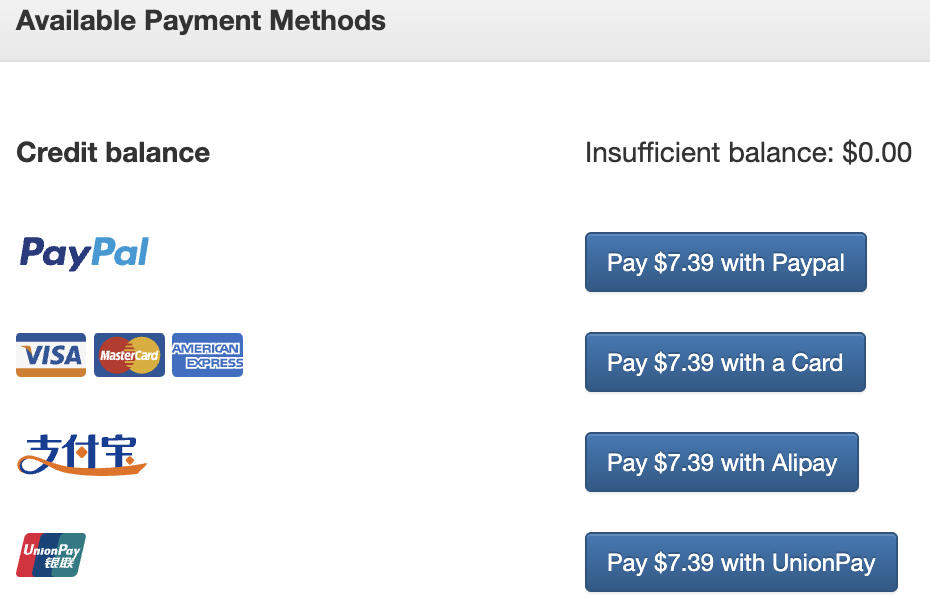This screenshot has height=600, width=930.
Task: Click the PayPal logo
Action: click(x=84, y=253)
